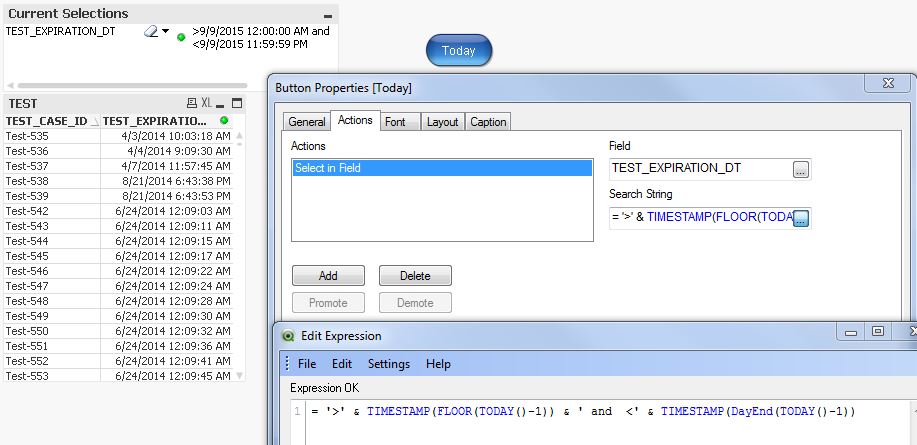Open the Help menu in Edit Expression
The width and height of the screenshot is (917, 445).
[438, 364]
